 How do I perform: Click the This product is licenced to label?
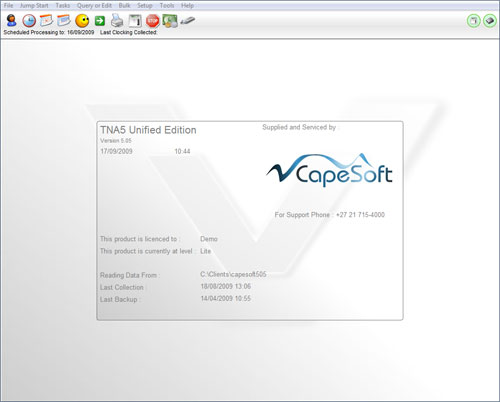(140, 239)
